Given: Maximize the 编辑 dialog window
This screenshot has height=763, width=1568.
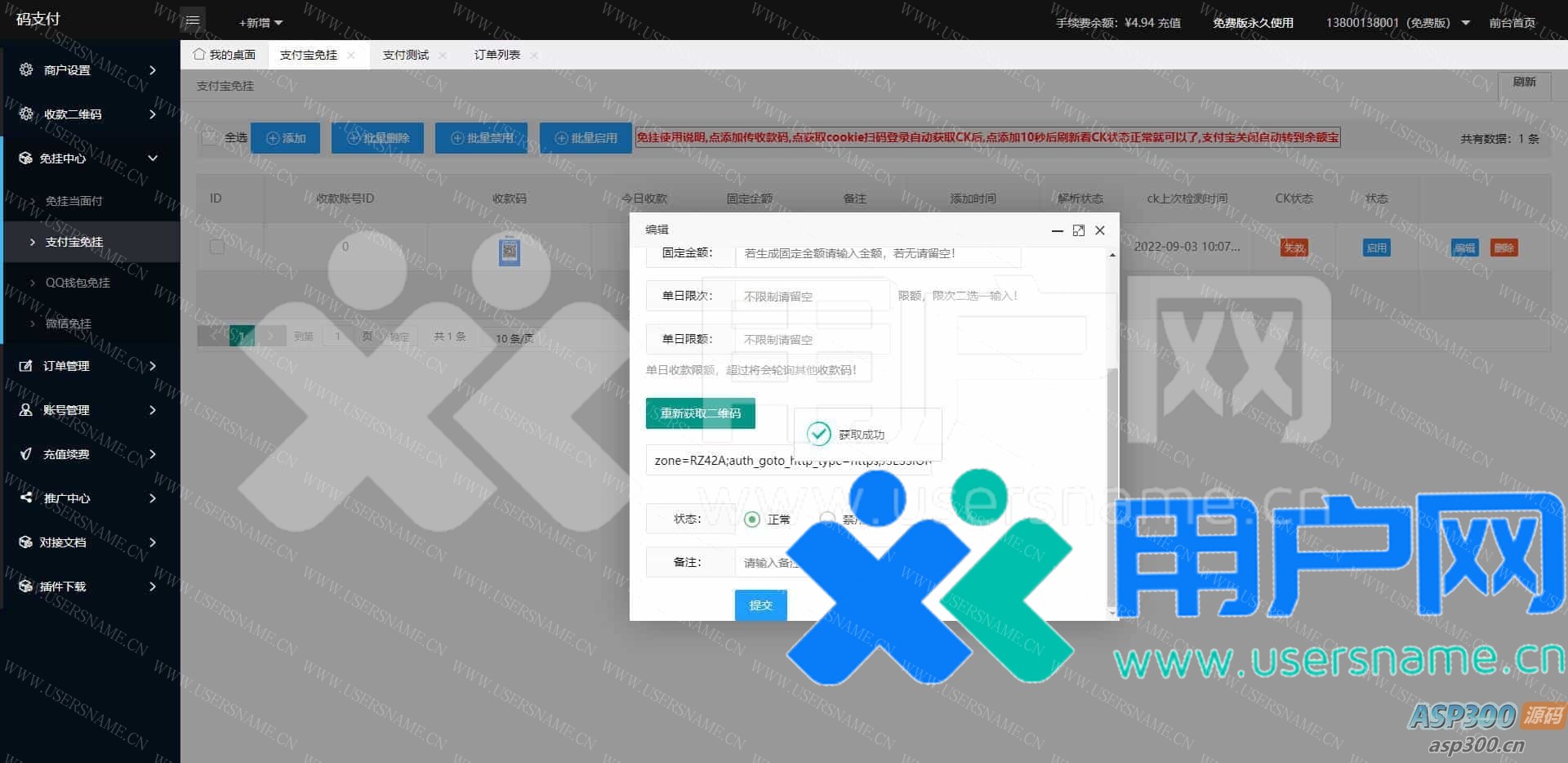Looking at the screenshot, I should point(1078,230).
